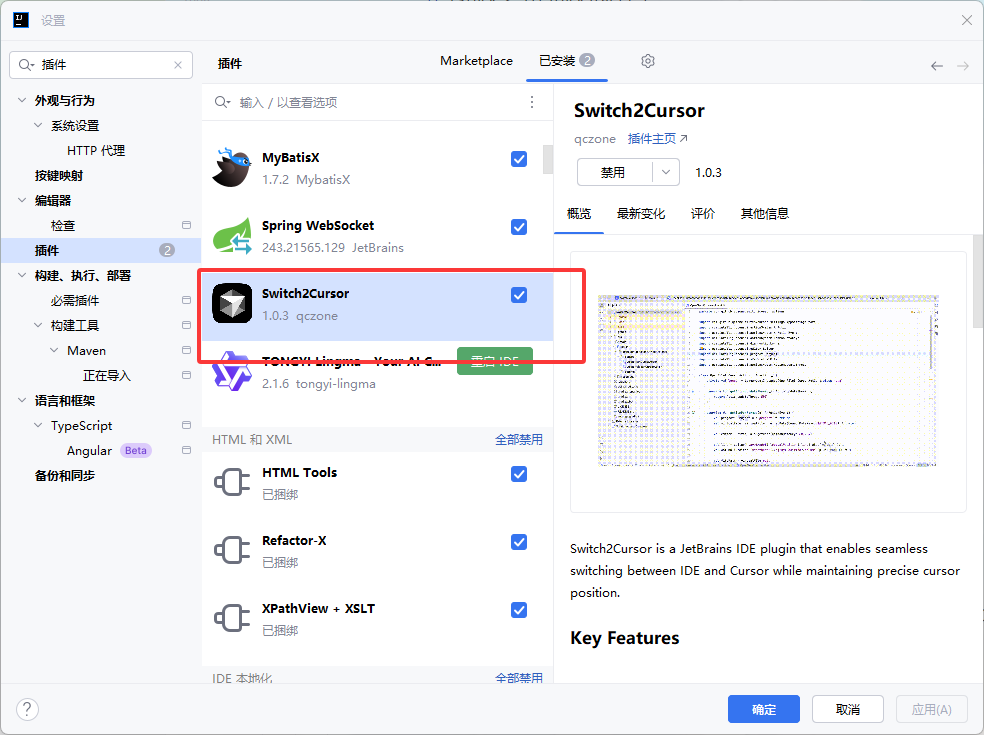The width and height of the screenshot is (984, 735).
Task: Switch to the 已安装 tab
Action: [567, 61]
